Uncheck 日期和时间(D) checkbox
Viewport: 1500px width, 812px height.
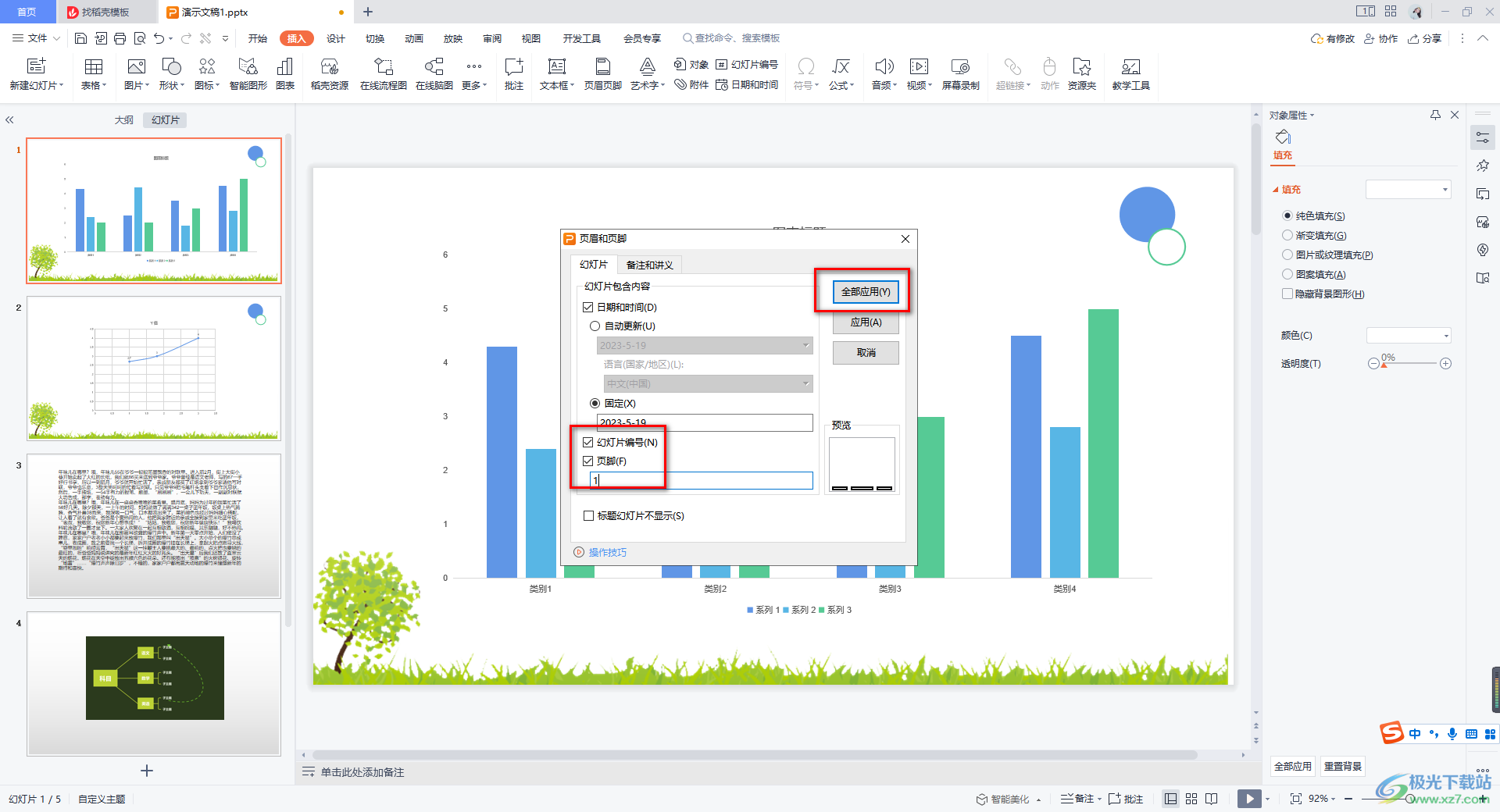pyautogui.click(x=588, y=308)
